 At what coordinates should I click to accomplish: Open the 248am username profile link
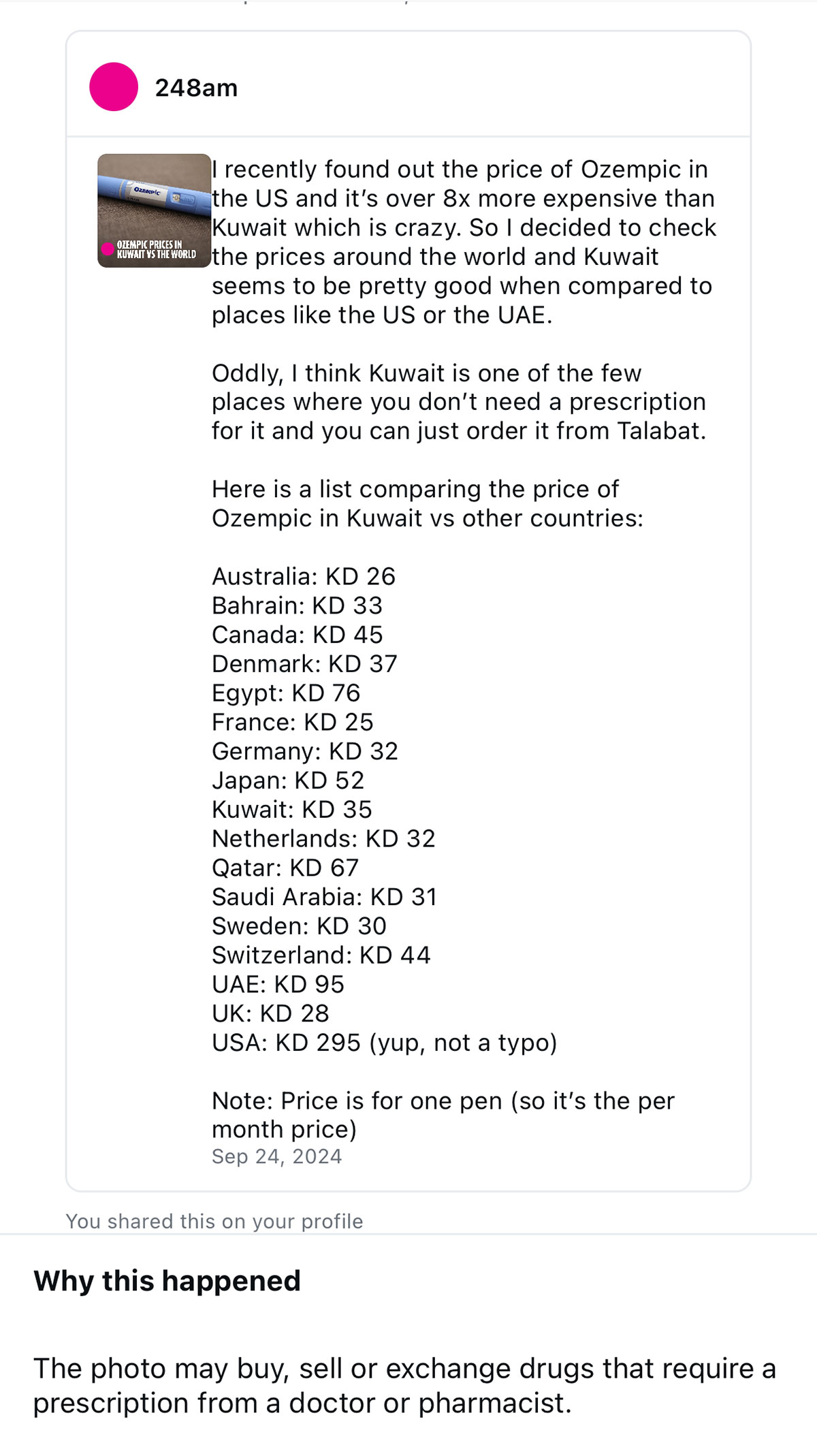pyautogui.click(x=196, y=88)
